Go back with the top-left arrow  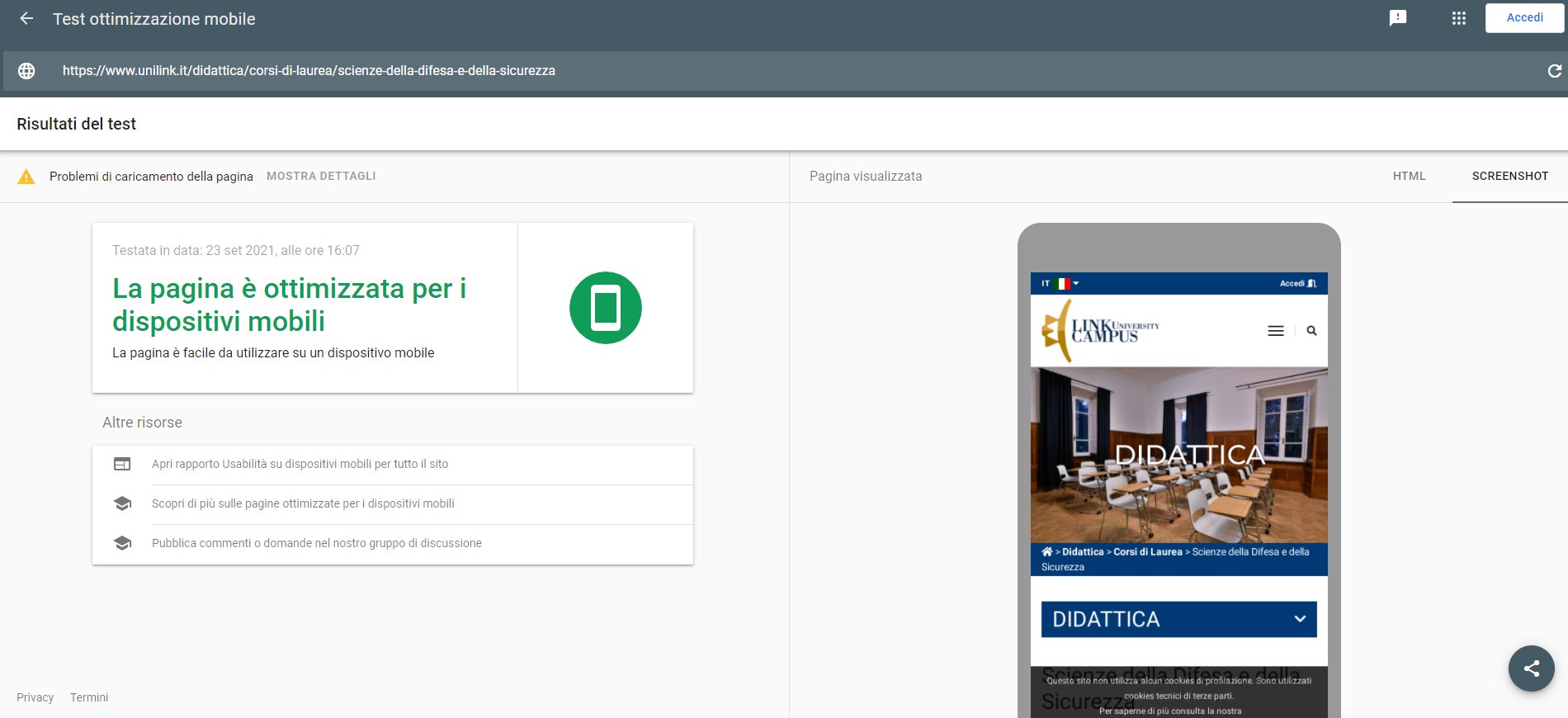pos(26,18)
